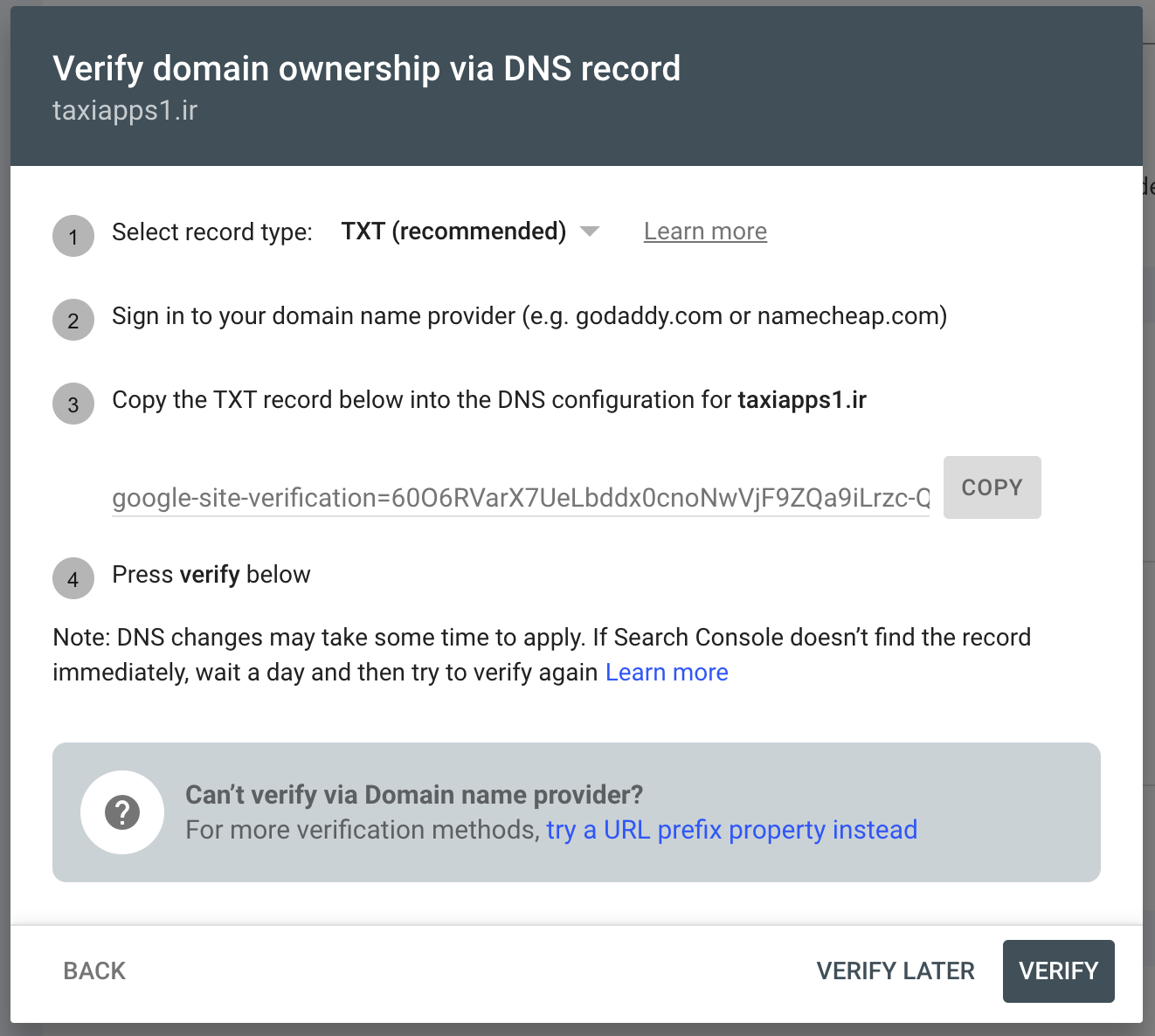This screenshot has width=1155, height=1036.
Task: Go back with the BACK button
Action: 94,970
